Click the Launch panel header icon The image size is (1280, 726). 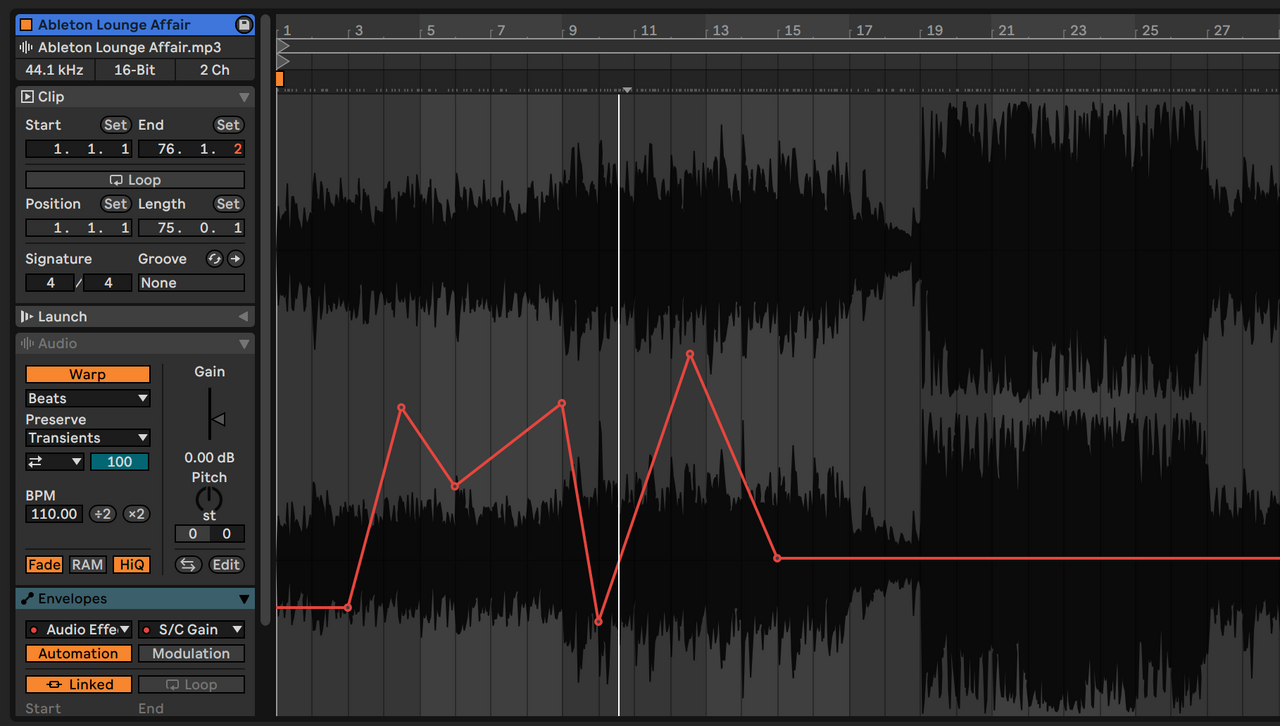click(27, 317)
